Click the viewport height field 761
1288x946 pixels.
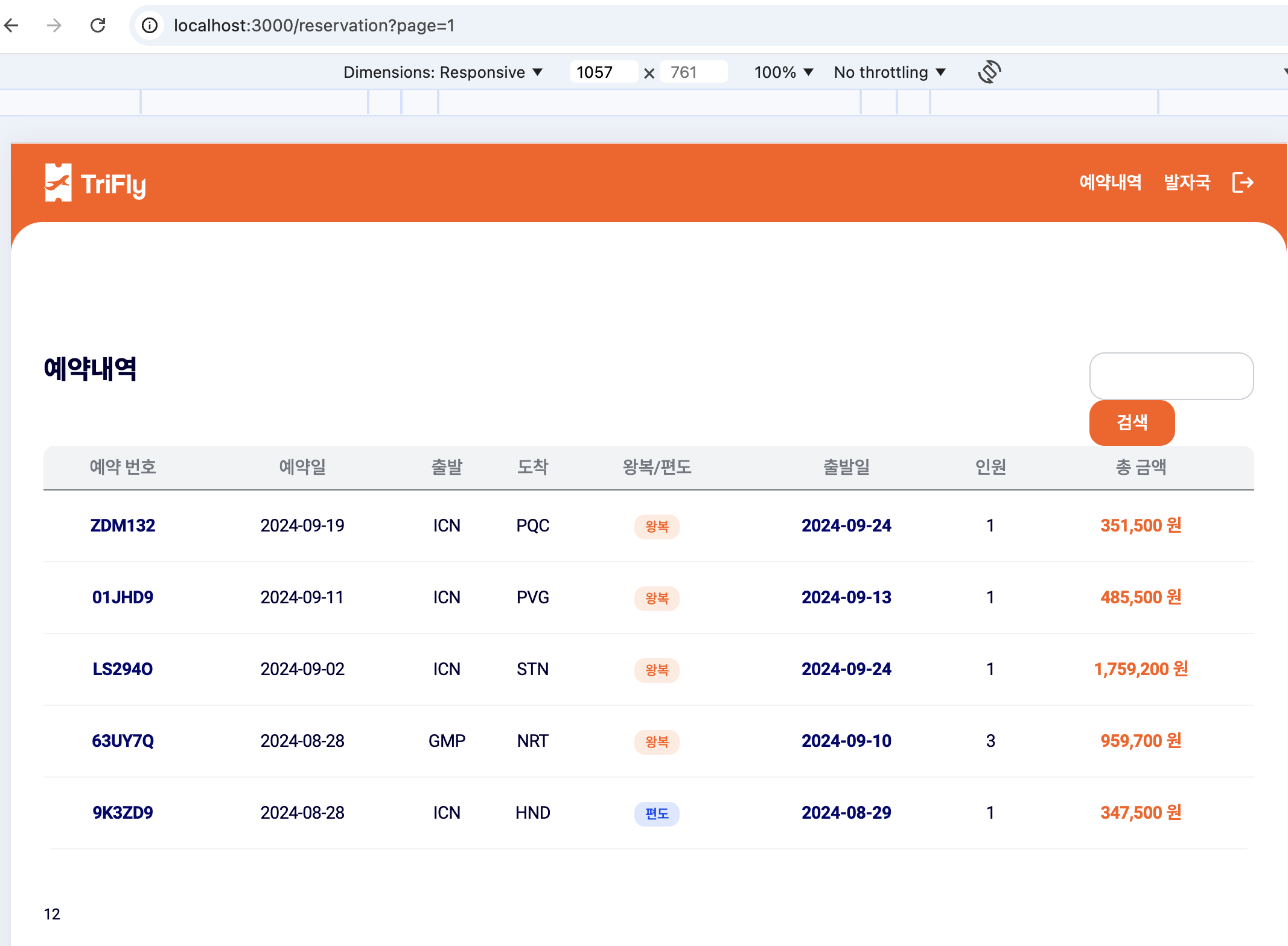(692, 72)
